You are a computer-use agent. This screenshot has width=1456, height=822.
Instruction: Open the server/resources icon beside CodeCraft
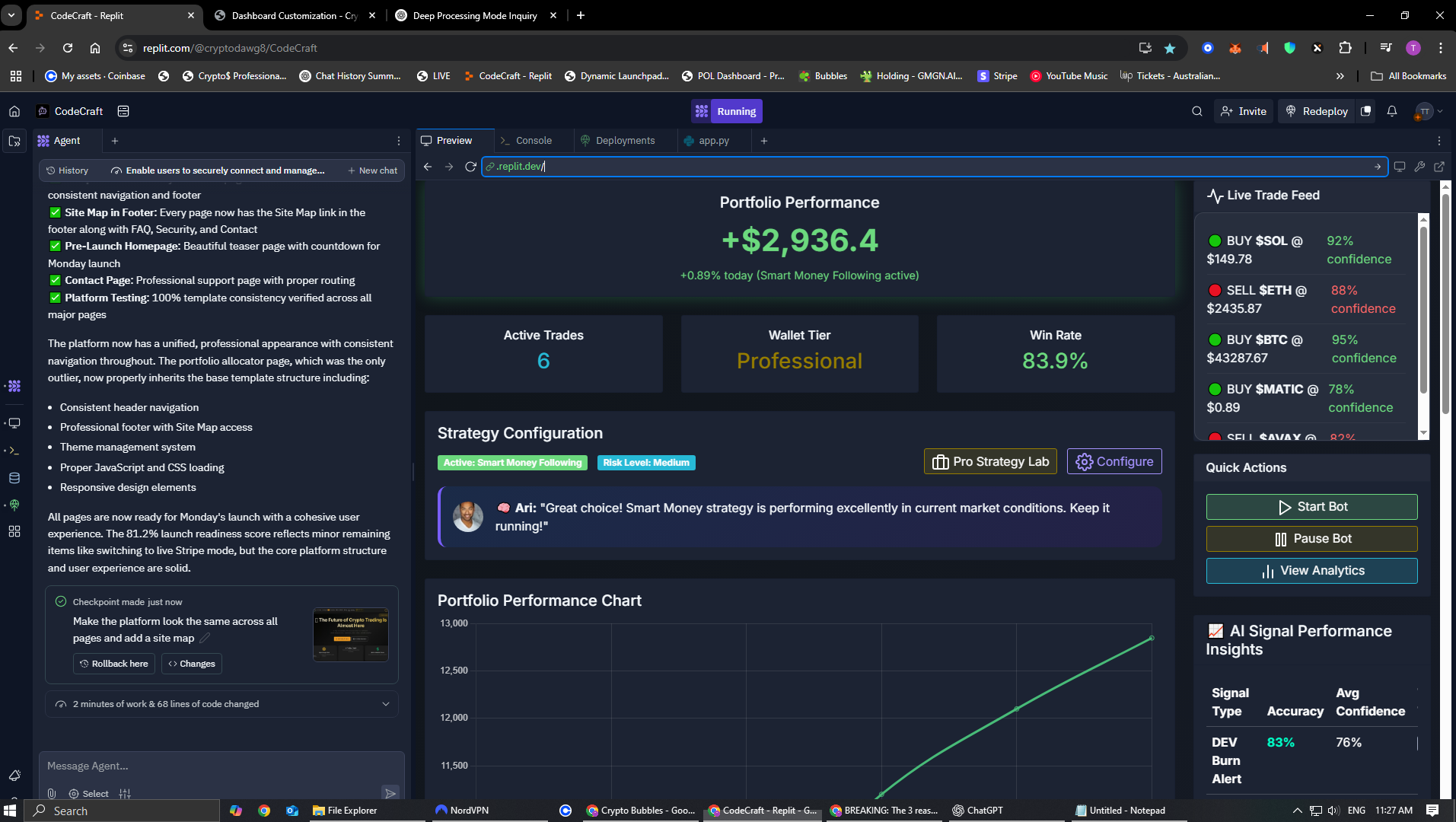(x=123, y=111)
